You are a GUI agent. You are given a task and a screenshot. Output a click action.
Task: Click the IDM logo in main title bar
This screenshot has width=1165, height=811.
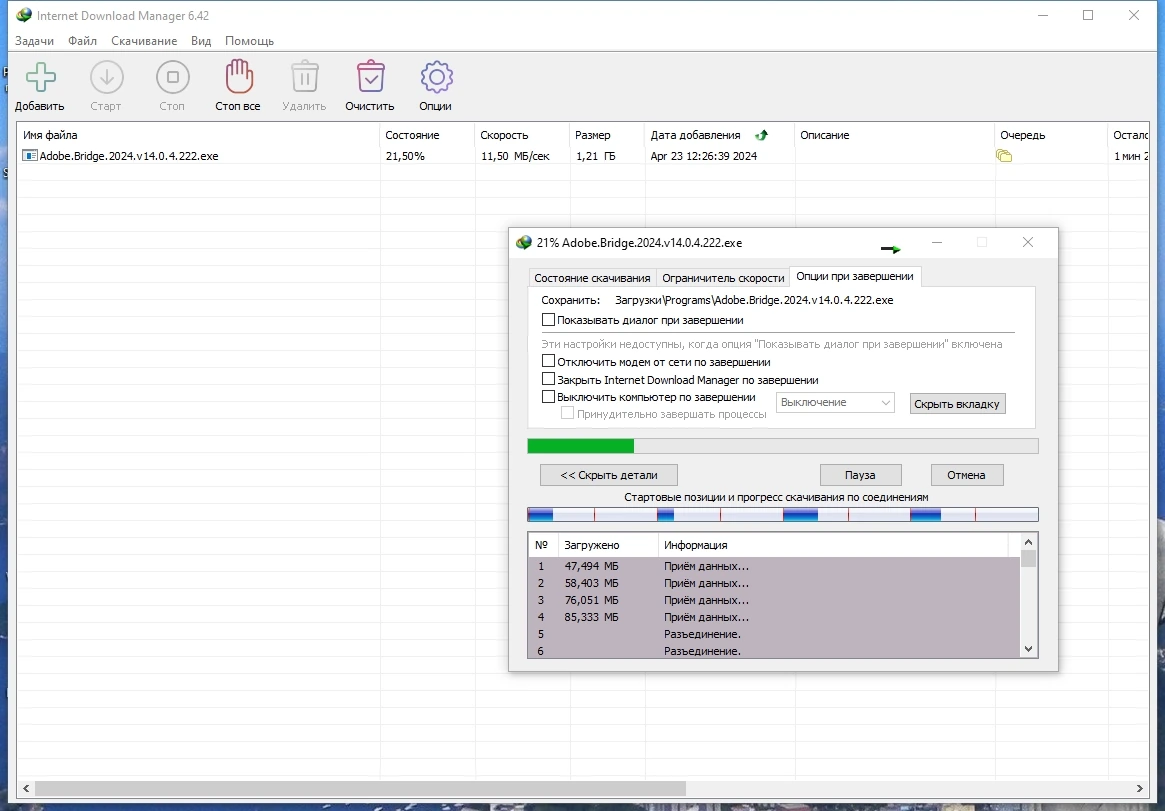(x=24, y=15)
